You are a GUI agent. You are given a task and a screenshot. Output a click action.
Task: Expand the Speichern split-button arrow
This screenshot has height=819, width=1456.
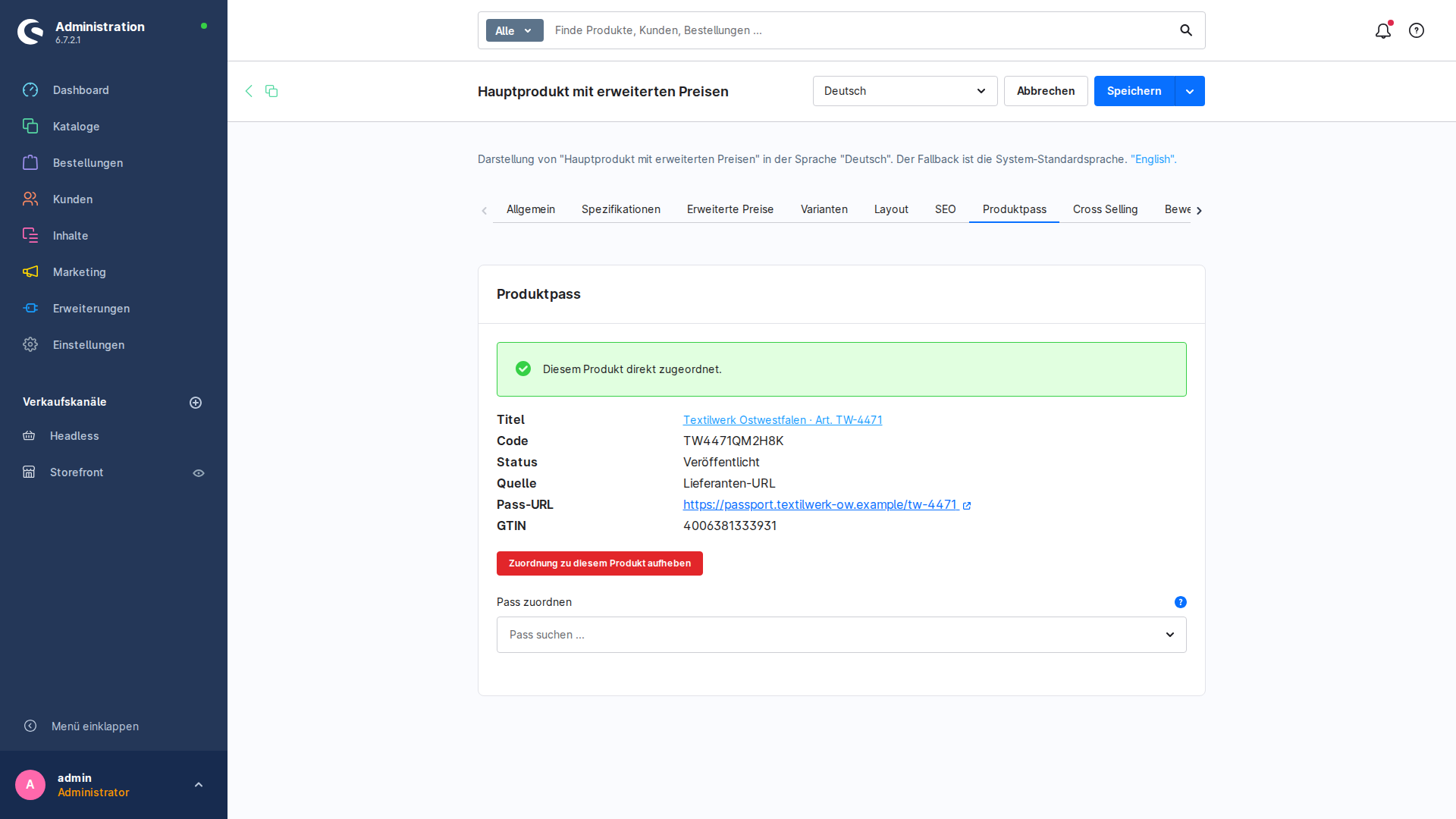point(1190,91)
